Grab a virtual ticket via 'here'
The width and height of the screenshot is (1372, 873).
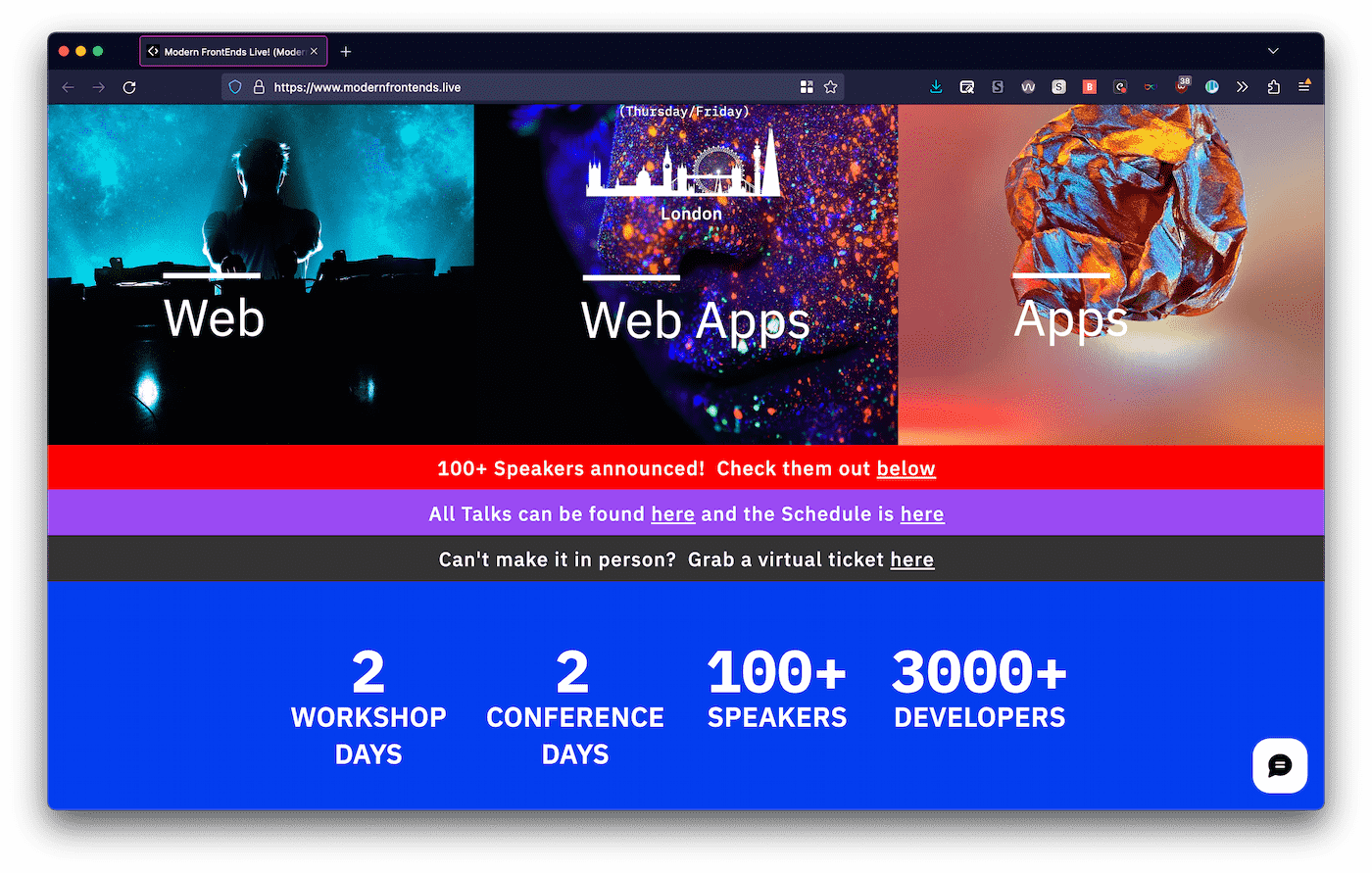tap(911, 559)
